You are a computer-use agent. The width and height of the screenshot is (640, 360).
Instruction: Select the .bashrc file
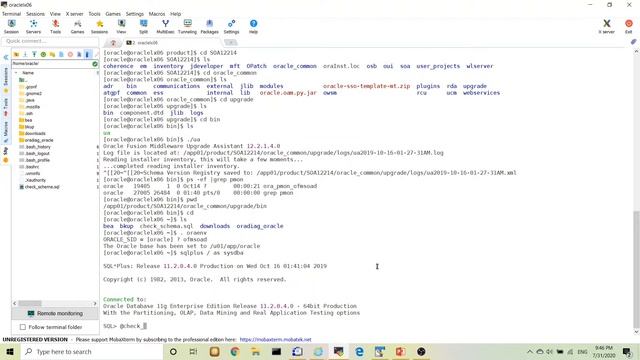pyautogui.click(x=29, y=167)
